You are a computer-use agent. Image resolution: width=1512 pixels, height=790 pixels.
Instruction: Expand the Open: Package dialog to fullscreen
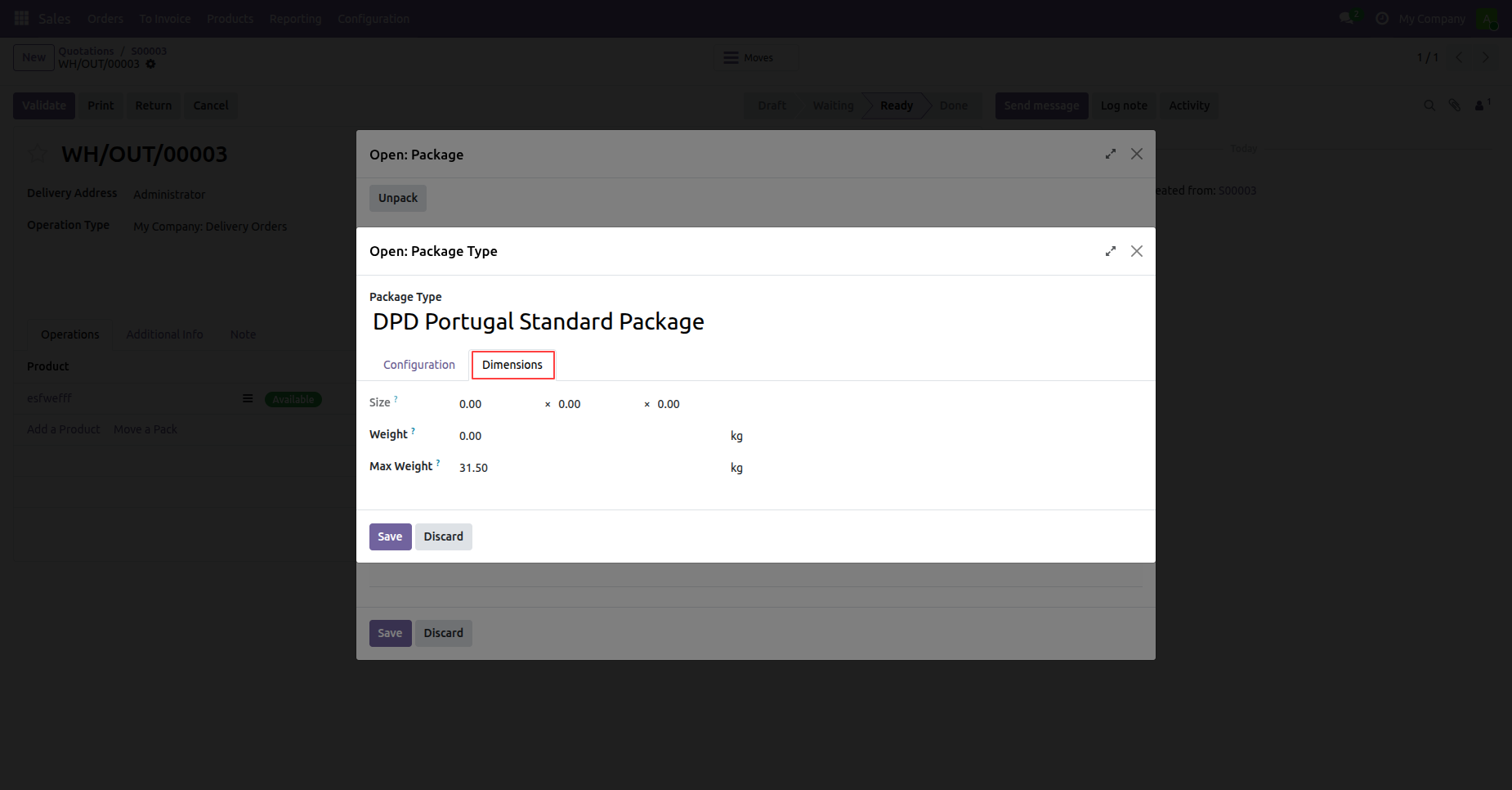pos(1111,154)
